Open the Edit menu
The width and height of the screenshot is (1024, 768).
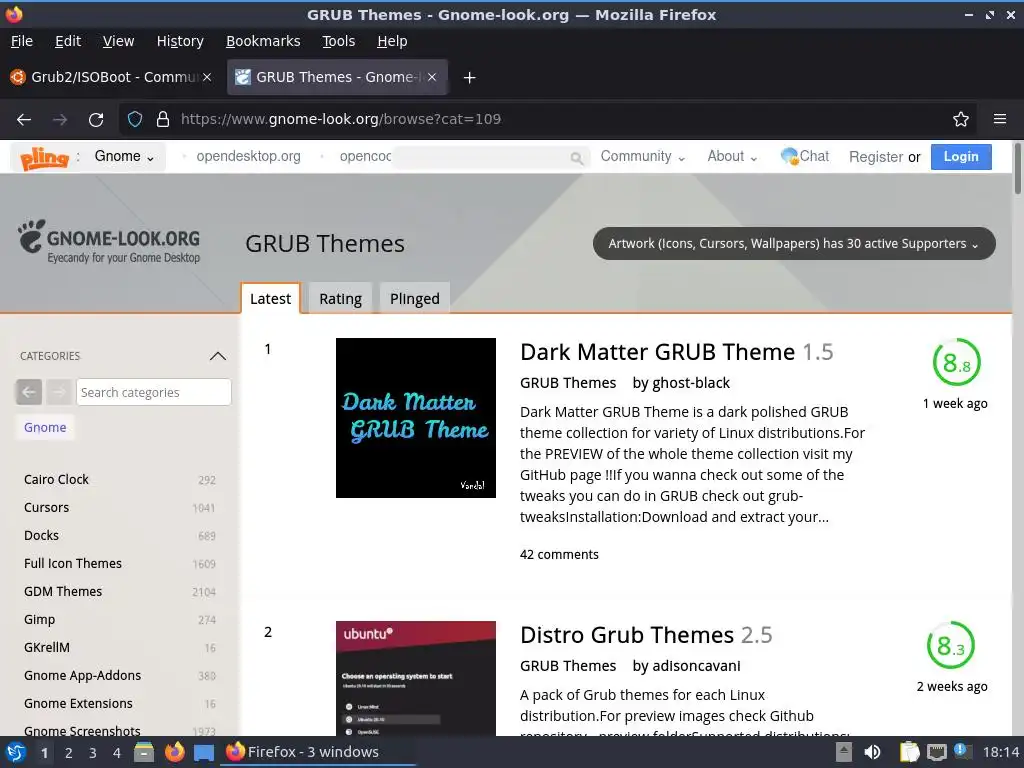68,41
